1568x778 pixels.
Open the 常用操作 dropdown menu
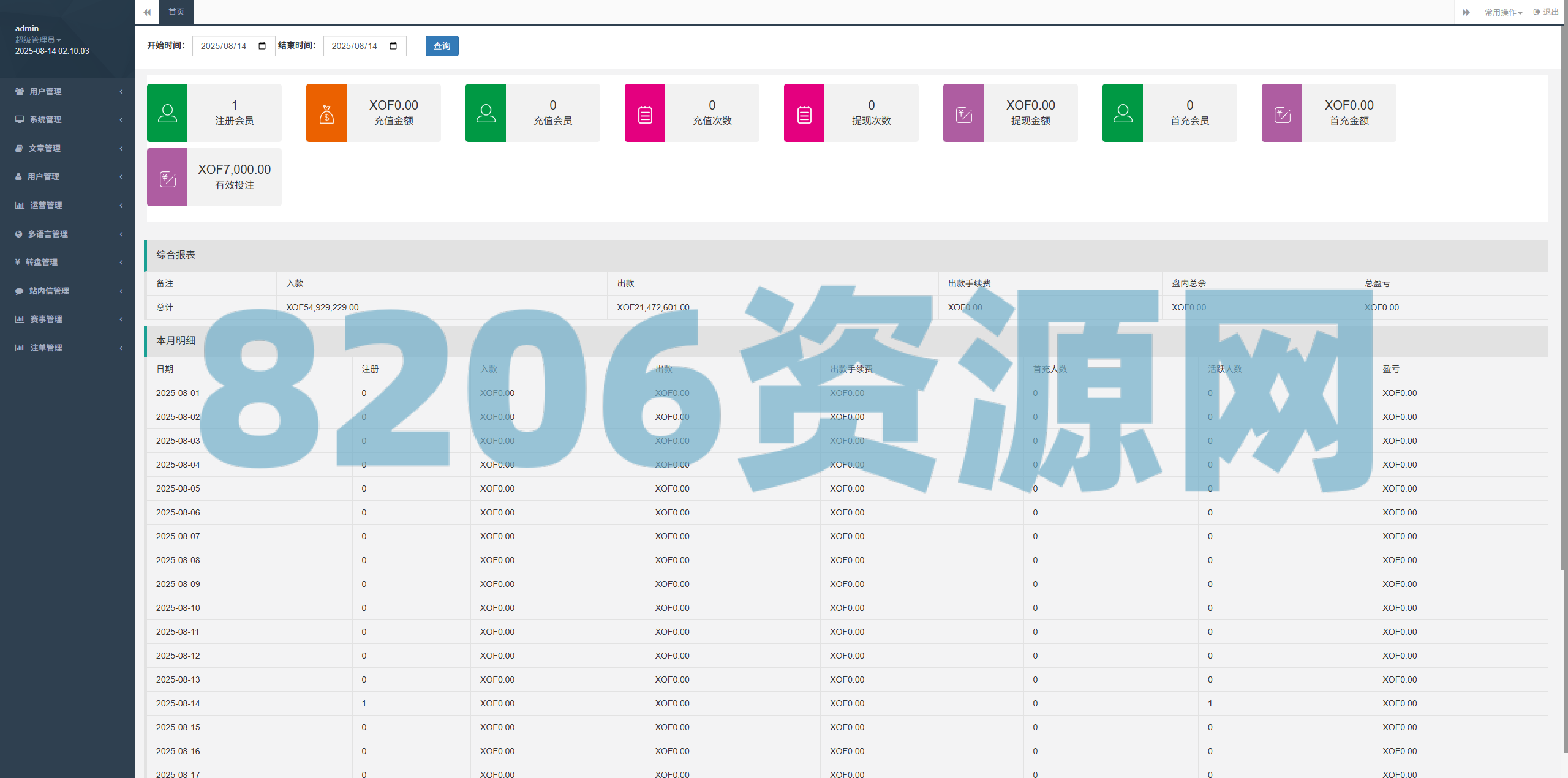(1502, 12)
